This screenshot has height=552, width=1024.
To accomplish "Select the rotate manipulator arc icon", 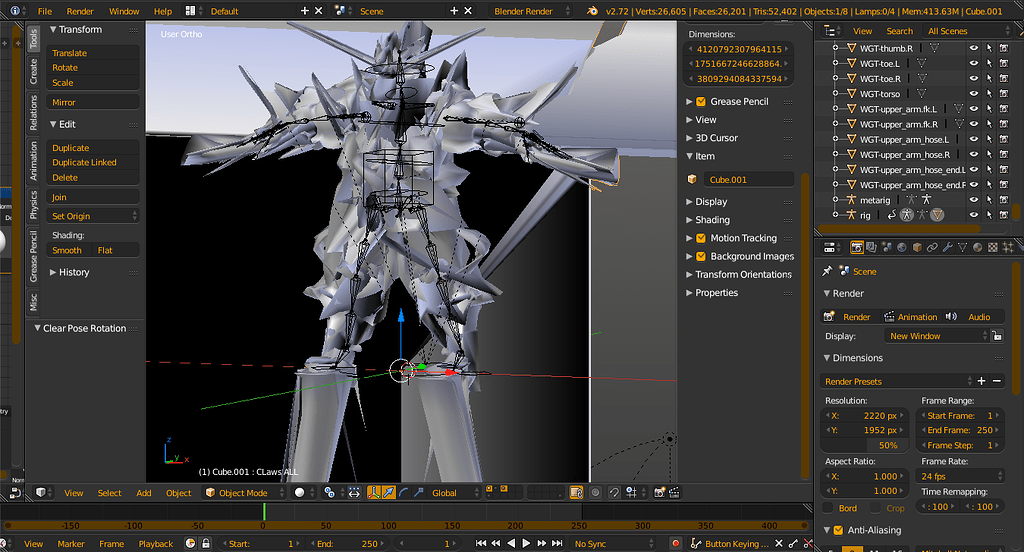I will coord(404,493).
